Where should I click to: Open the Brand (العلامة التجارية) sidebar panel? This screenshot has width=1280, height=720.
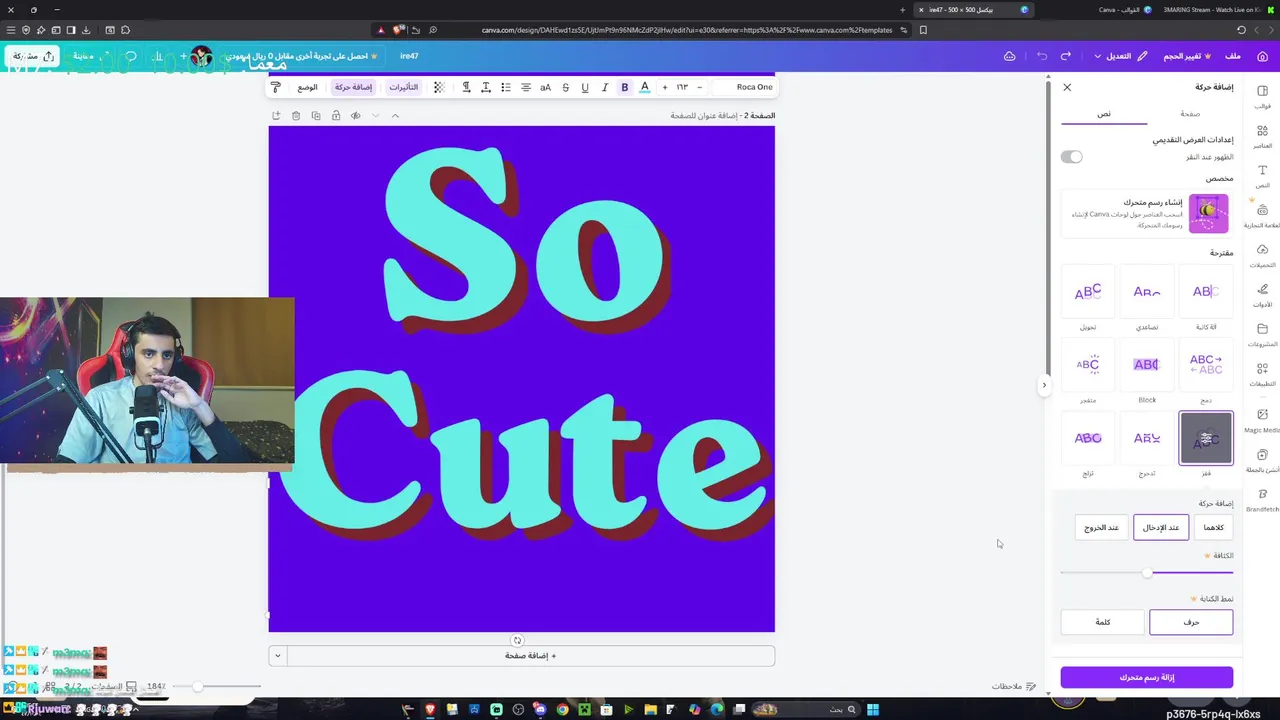click(x=1262, y=216)
